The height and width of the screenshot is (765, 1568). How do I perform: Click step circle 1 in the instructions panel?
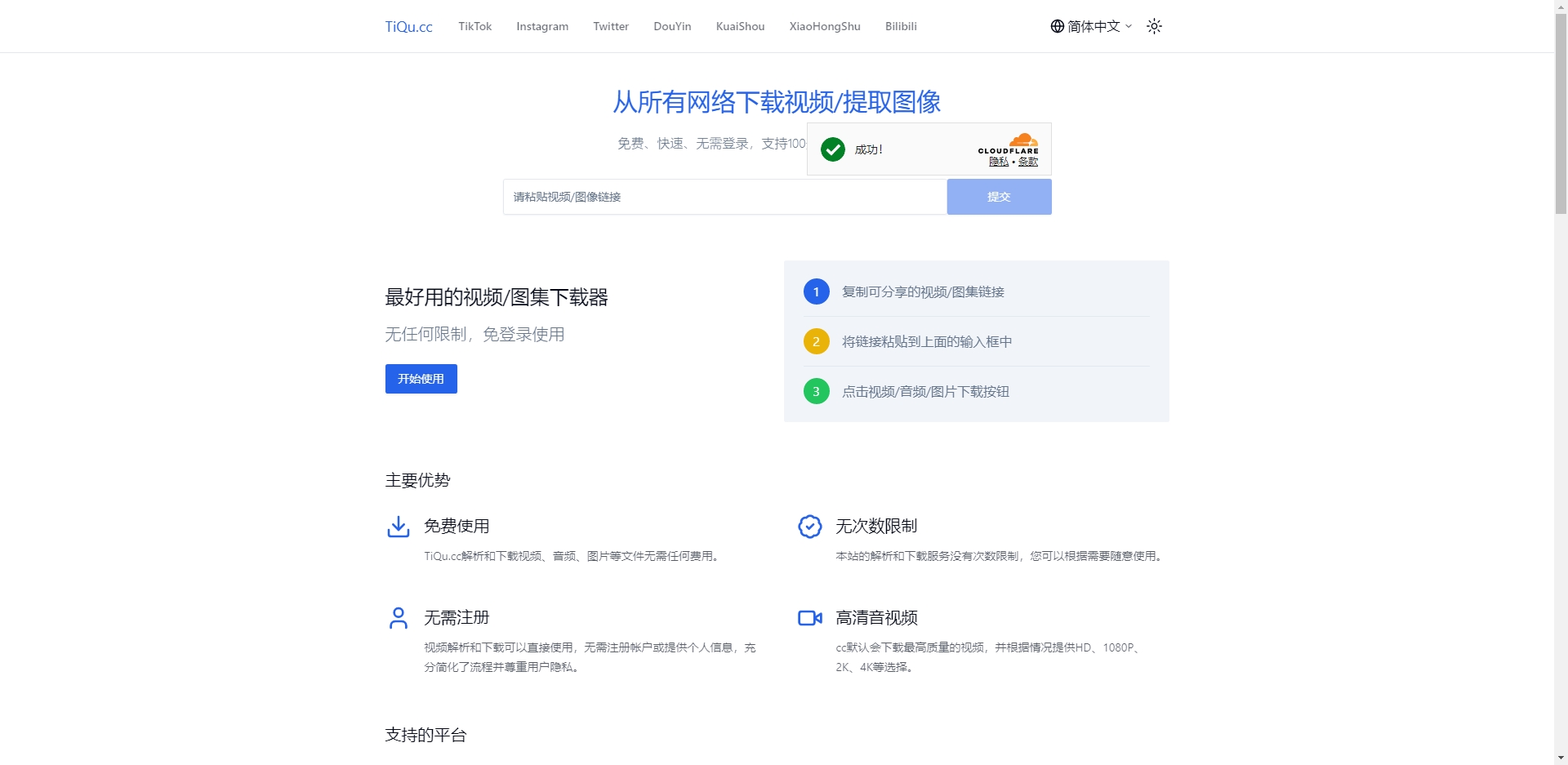816,291
